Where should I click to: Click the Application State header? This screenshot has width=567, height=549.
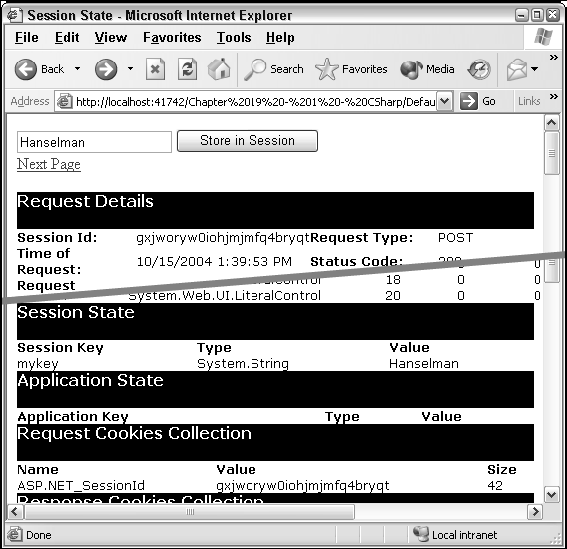275,389
